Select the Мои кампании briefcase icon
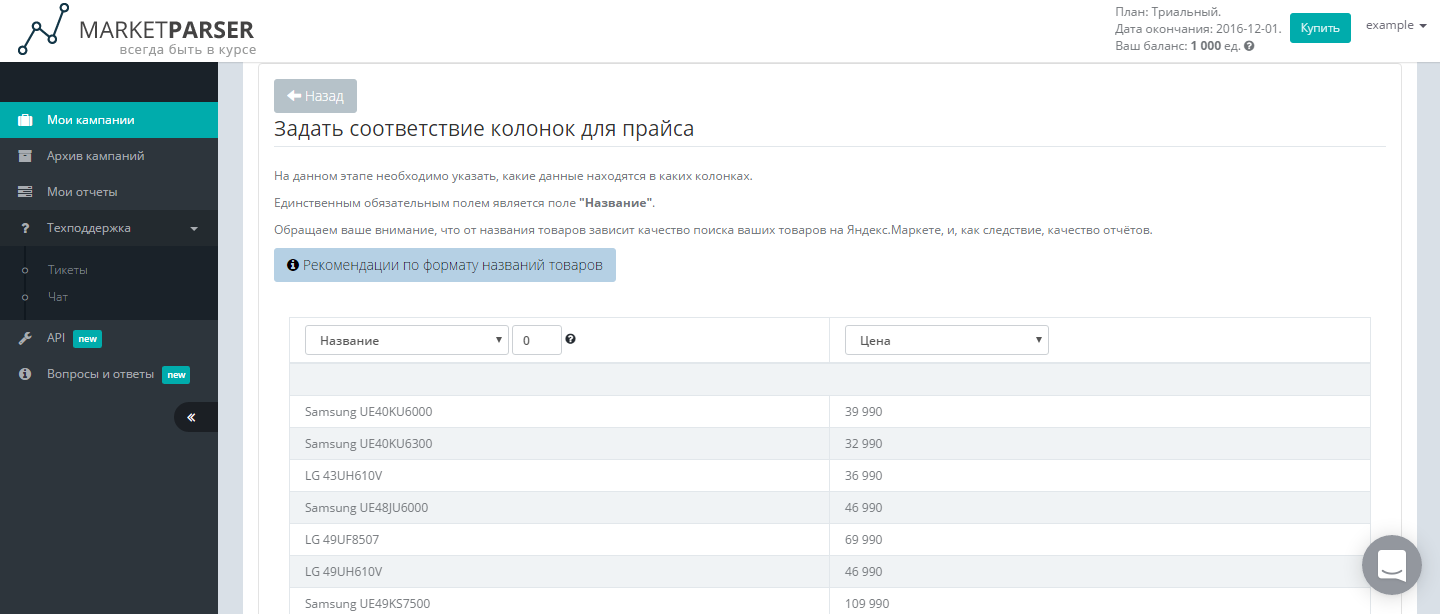Viewport: 1440px width, 614px height. click(25, 119)
